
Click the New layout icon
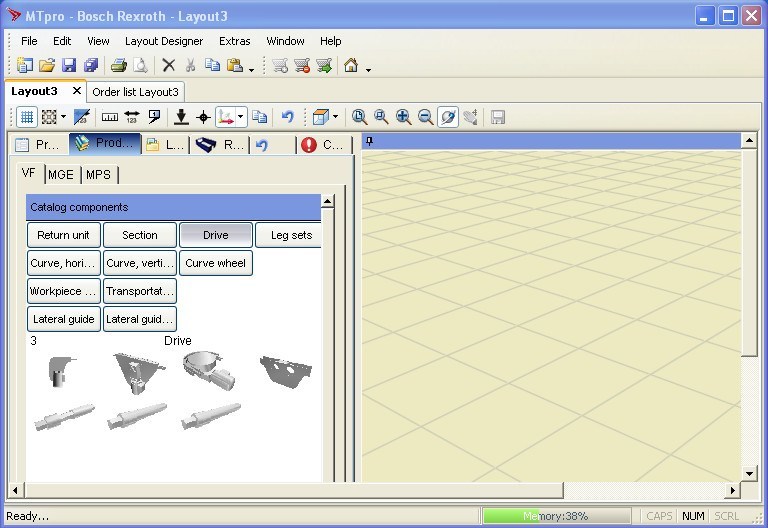point(25,65)
